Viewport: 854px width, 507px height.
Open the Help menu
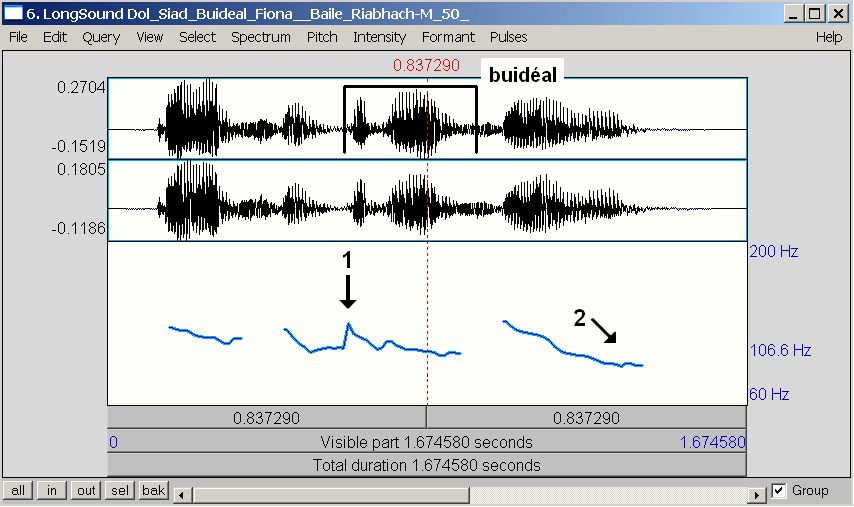(829, 37)
